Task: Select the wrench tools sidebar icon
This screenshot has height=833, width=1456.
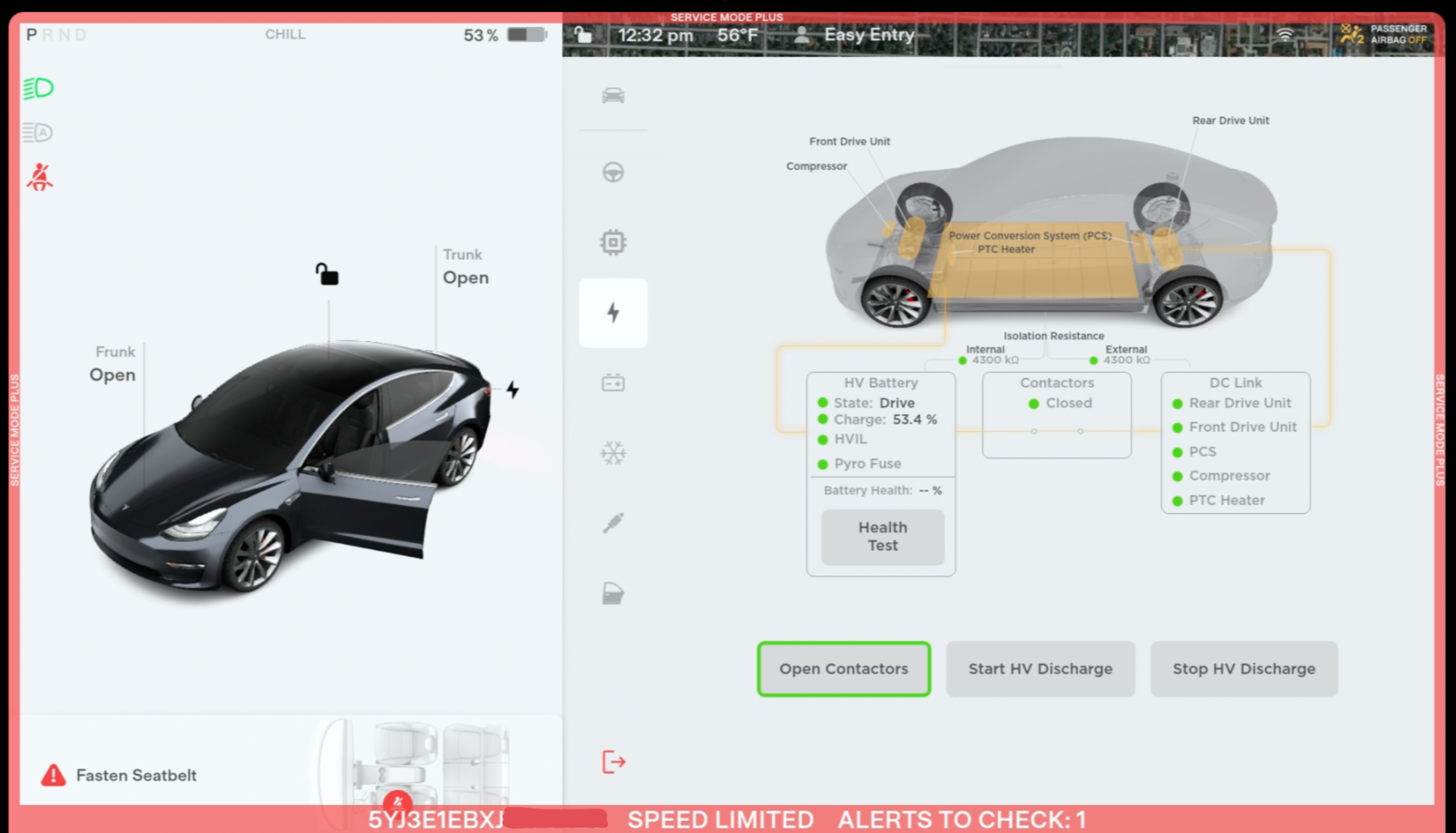Action: pyautogui.click(x=613, y=523)
